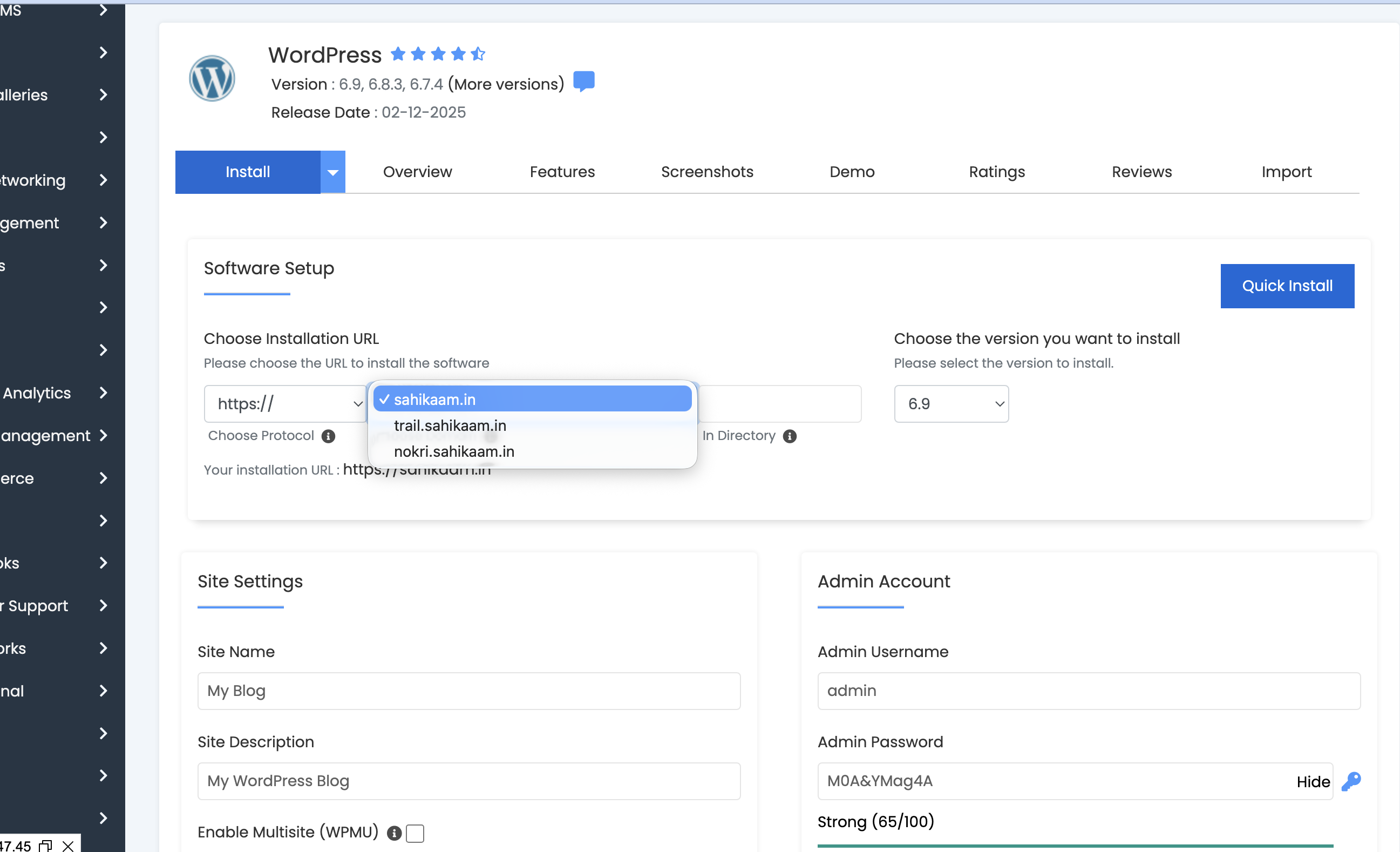Click the Install button dropdown arrow
This screenshot has height=852, width=1400.
[333, 172]
